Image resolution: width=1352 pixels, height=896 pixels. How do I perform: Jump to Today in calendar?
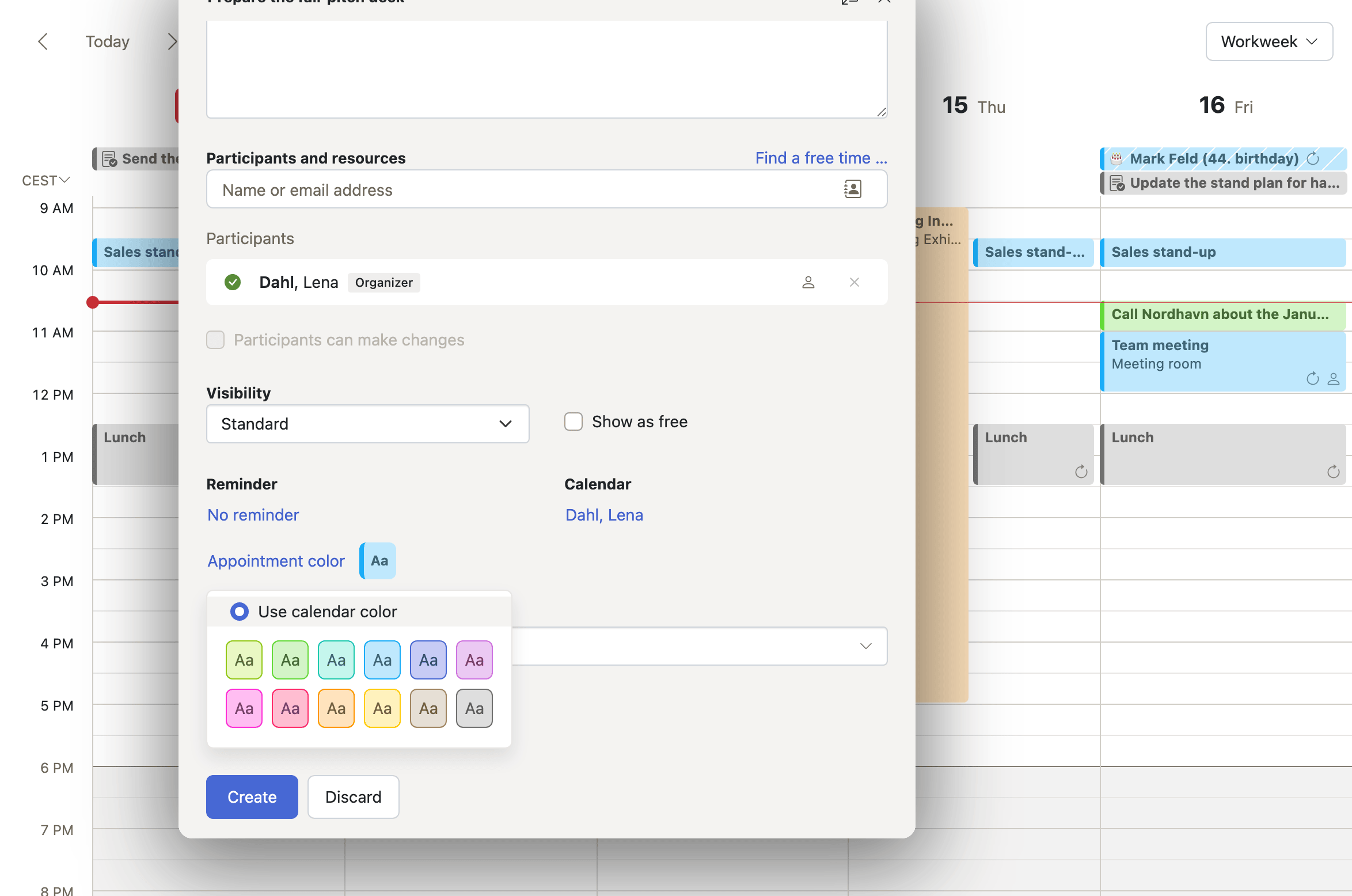point(108,41)
